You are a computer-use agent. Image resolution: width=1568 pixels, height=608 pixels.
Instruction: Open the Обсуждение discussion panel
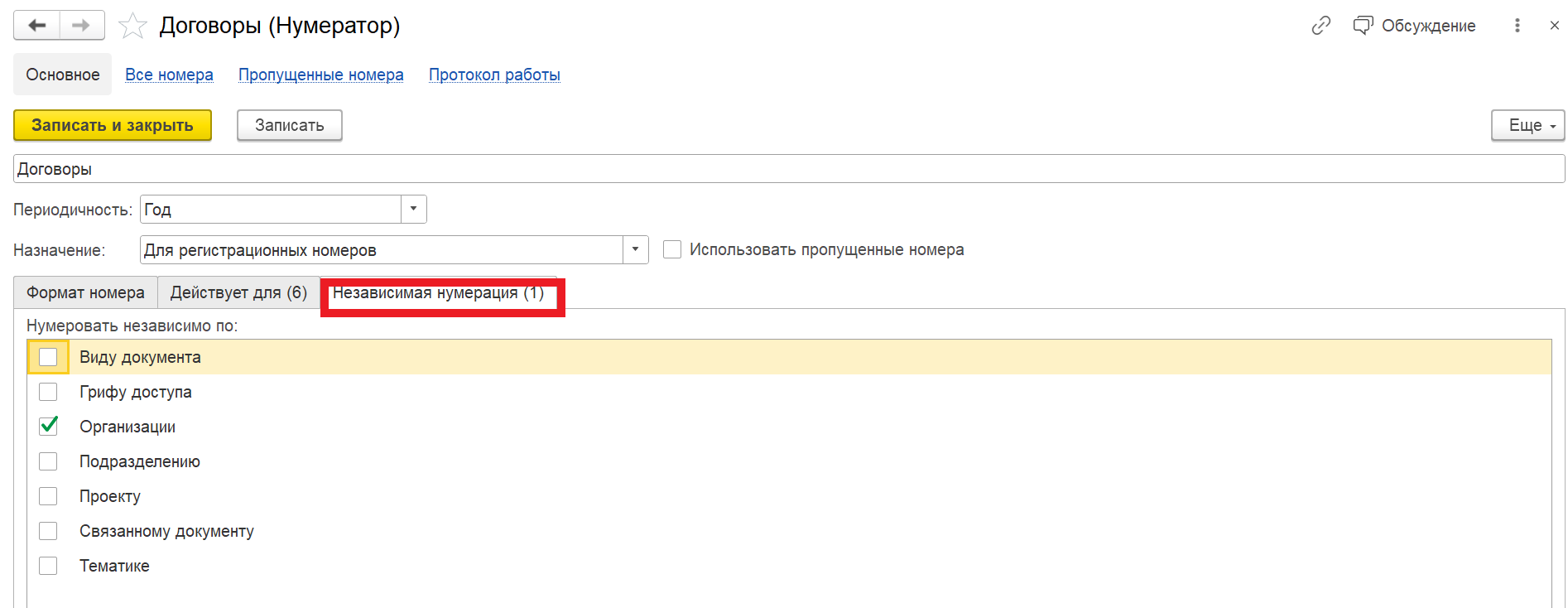click(1414, 26)
